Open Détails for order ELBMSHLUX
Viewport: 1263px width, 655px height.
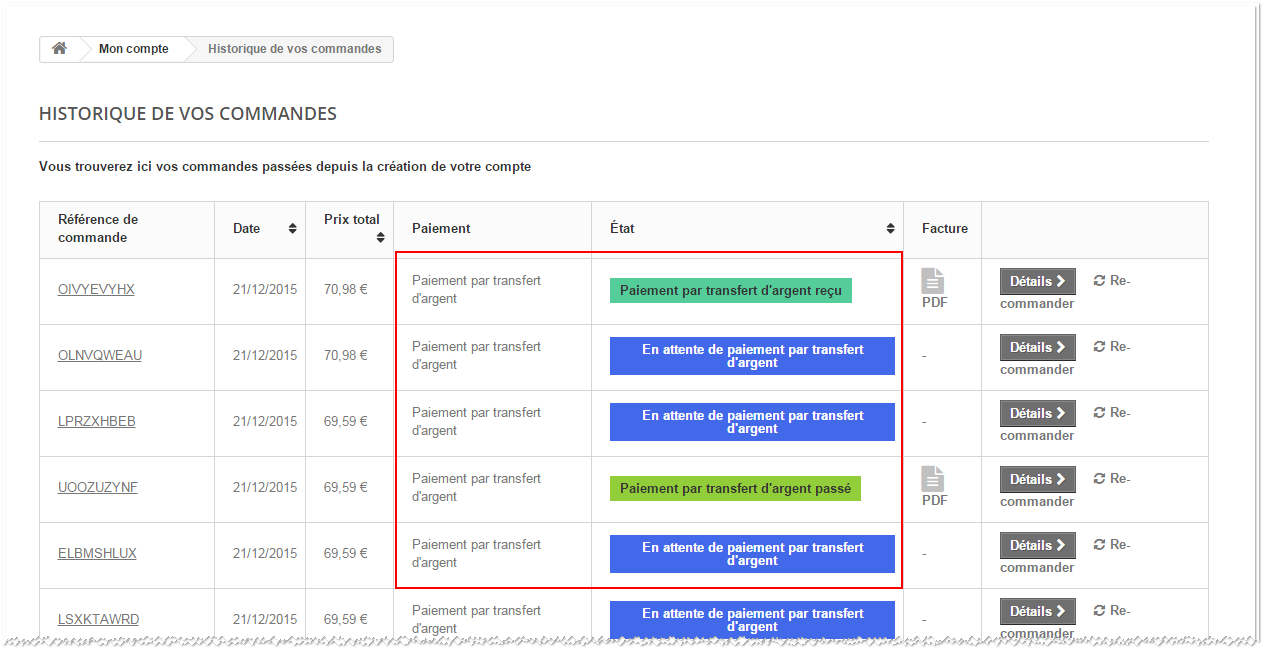tap(1037, 546)
